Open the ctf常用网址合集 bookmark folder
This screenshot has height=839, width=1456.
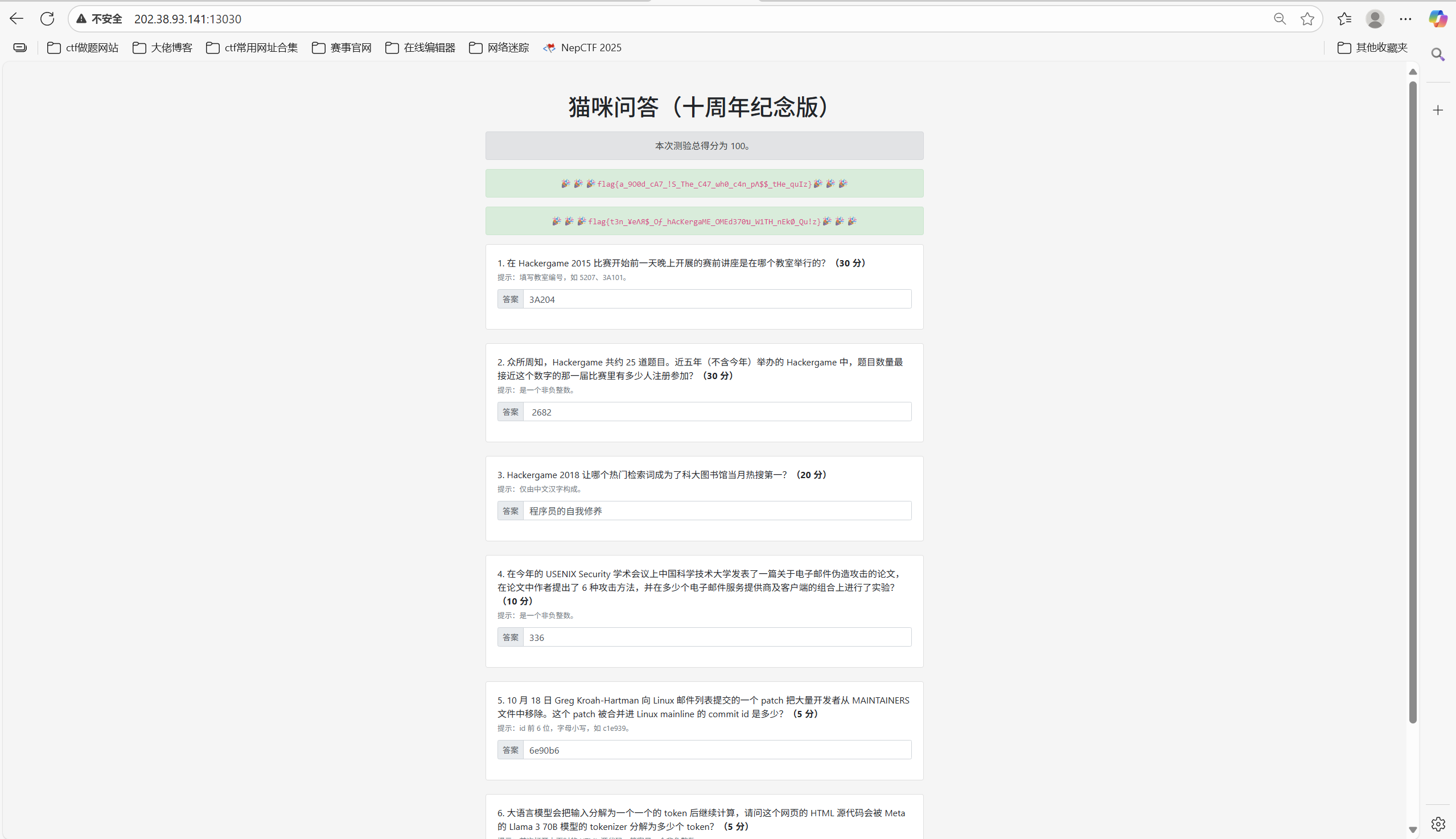point(252,48)
